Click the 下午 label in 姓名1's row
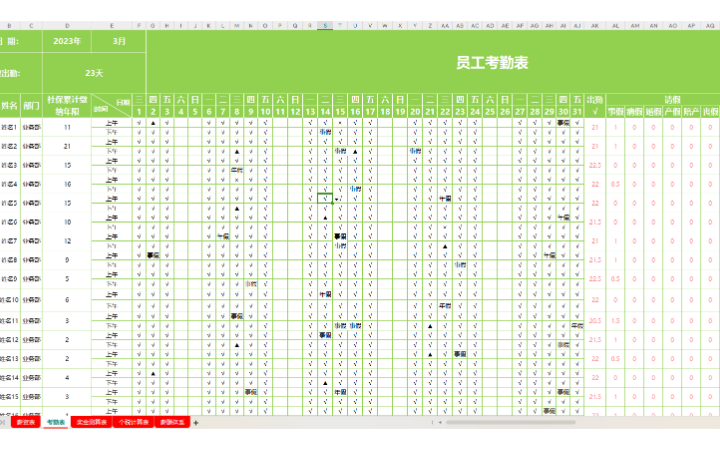Image resolution: width=720 pixels, height=450 pixels. coord(112,132)
